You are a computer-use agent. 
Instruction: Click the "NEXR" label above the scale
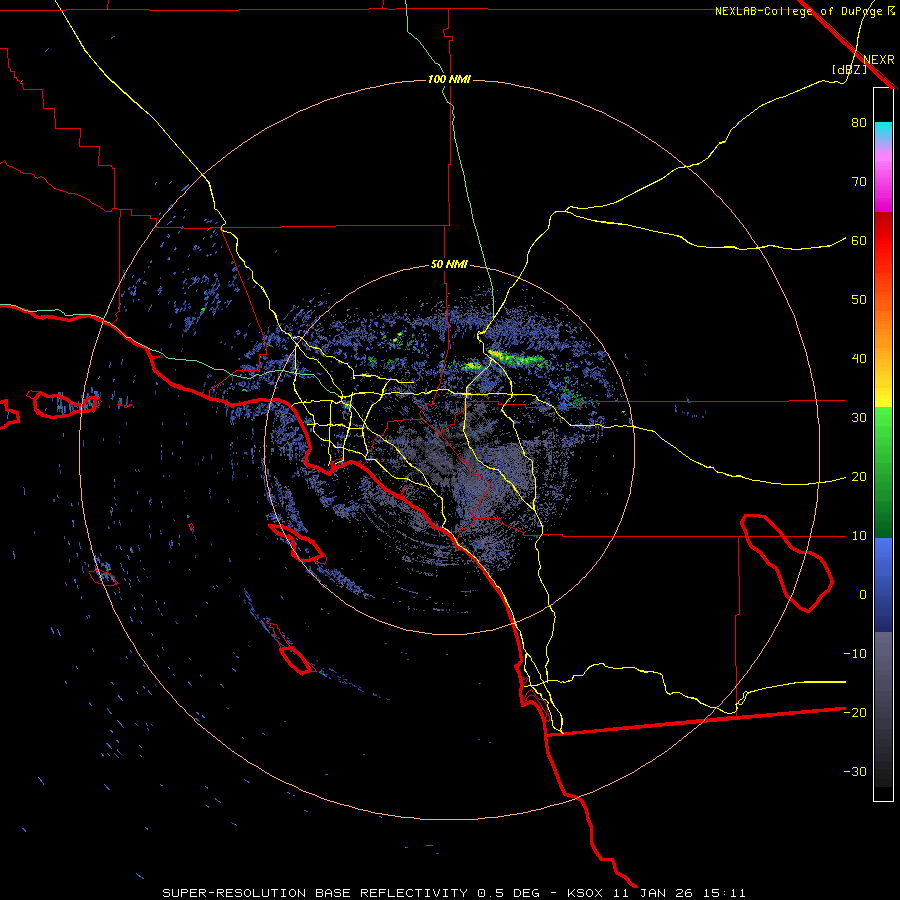pos(879,60)
